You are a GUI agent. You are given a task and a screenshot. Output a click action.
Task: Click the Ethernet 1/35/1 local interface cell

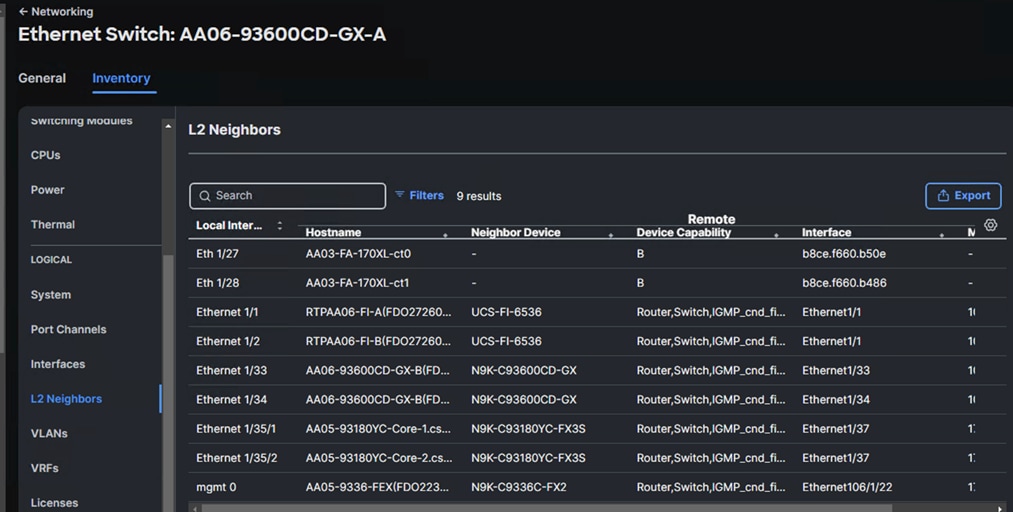point(236,429)
